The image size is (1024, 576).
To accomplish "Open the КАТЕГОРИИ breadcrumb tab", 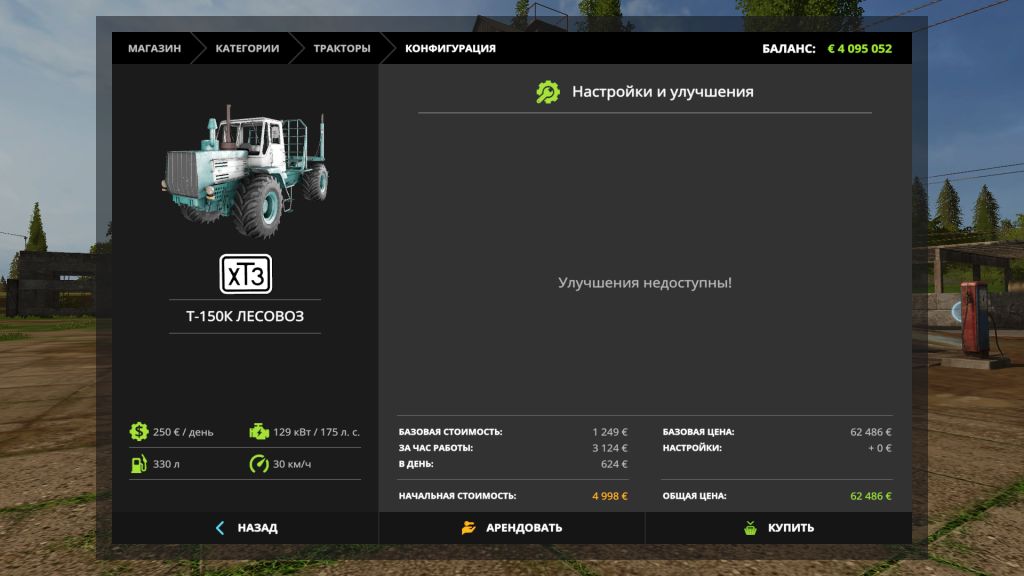I will (247, 48).
